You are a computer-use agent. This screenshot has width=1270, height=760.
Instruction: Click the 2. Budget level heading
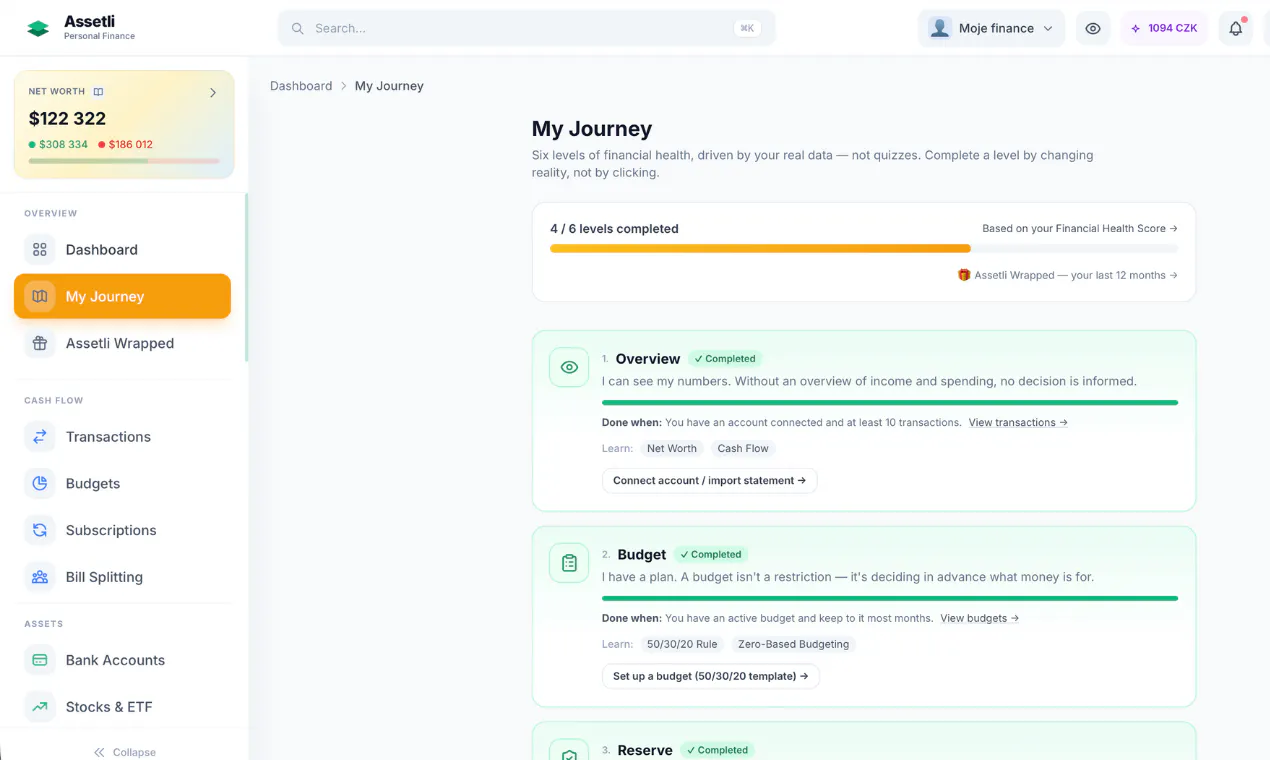[x=634, y=555]
